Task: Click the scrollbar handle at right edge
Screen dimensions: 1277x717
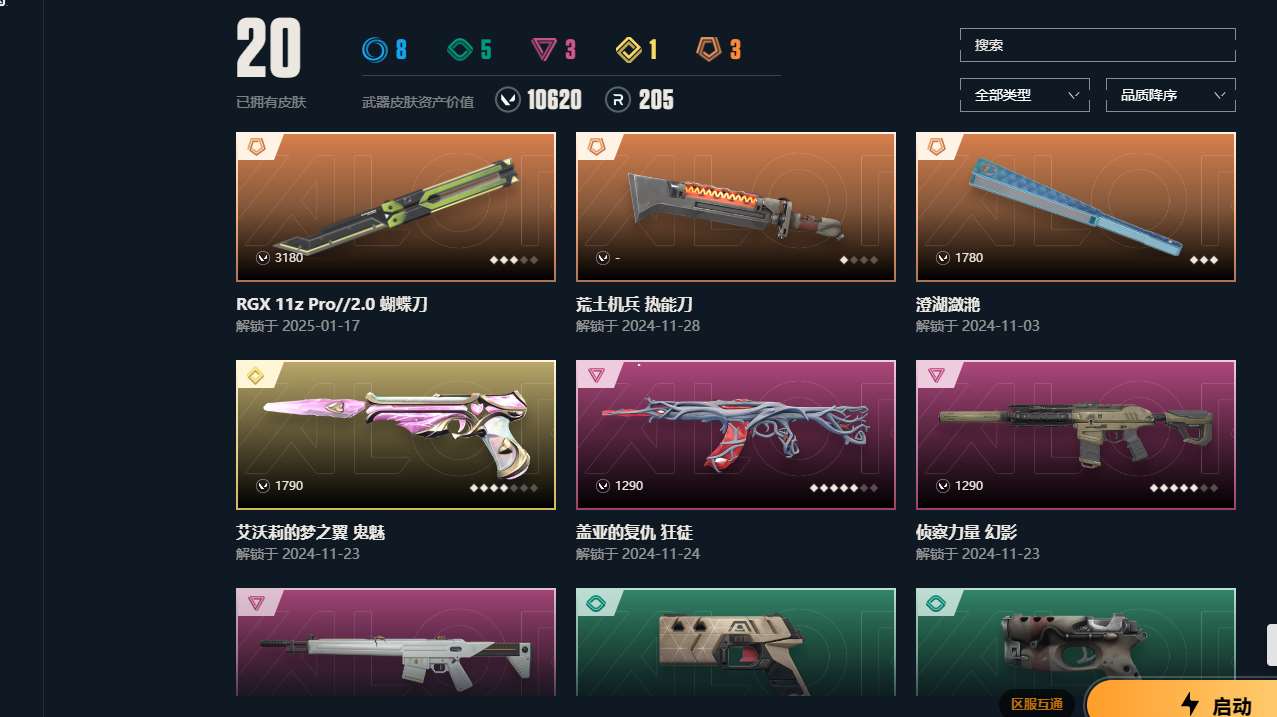Action: 1272,645
